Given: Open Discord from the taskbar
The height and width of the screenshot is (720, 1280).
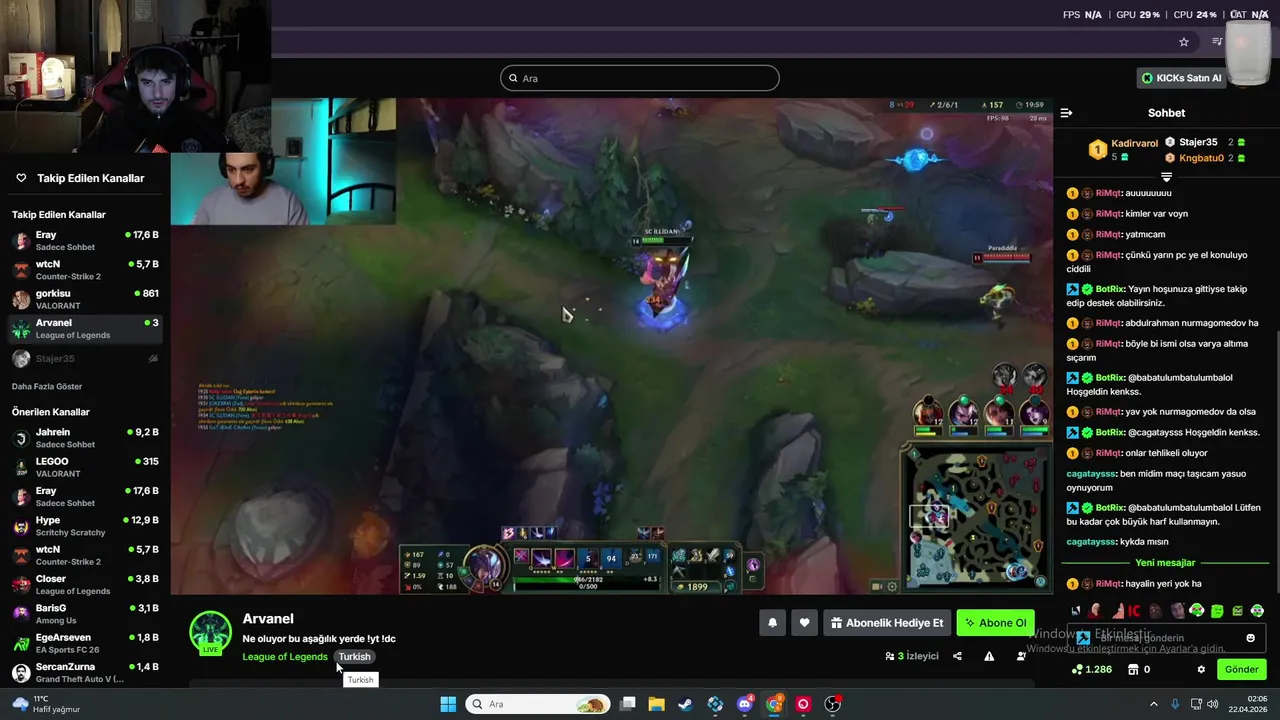Looking at the screenshot, I should click(744, 704).
